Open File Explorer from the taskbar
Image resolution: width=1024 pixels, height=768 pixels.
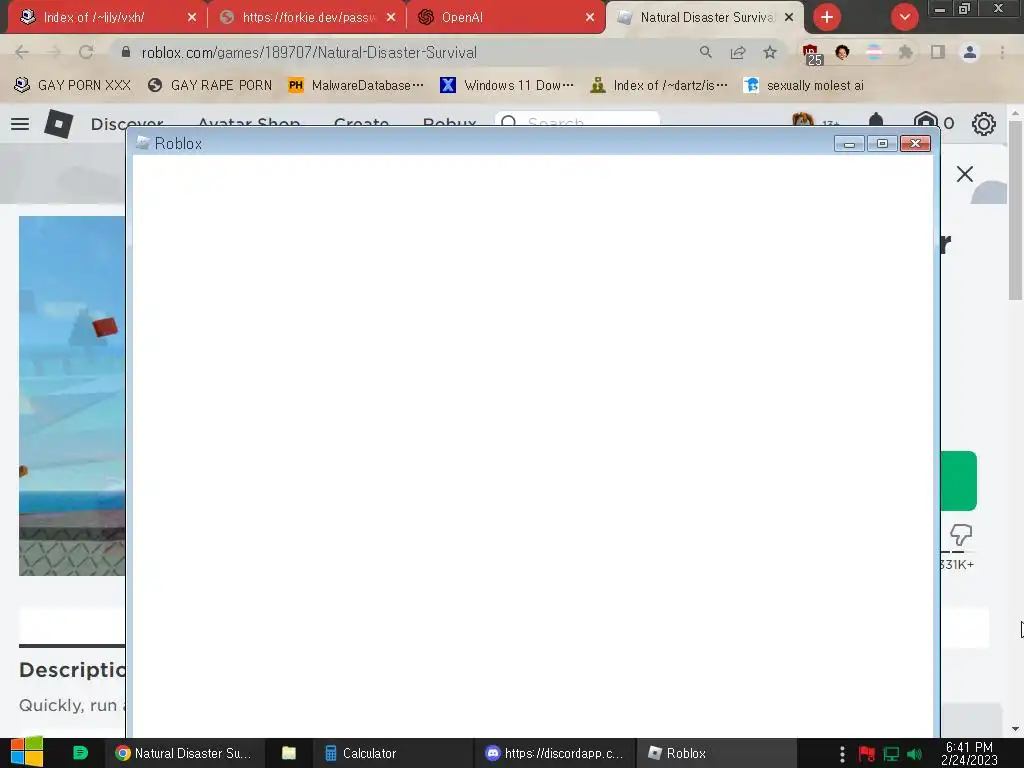(x=289, y=753)
